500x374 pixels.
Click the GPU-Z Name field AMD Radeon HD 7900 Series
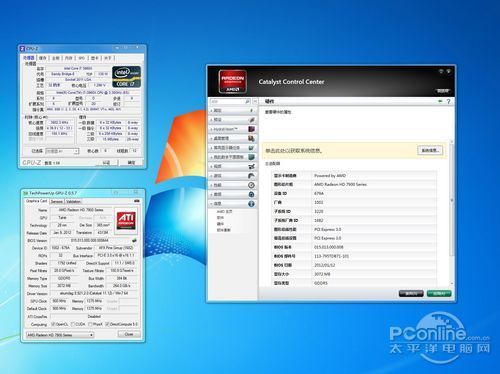pyautogui.click(x=81, y=210)
